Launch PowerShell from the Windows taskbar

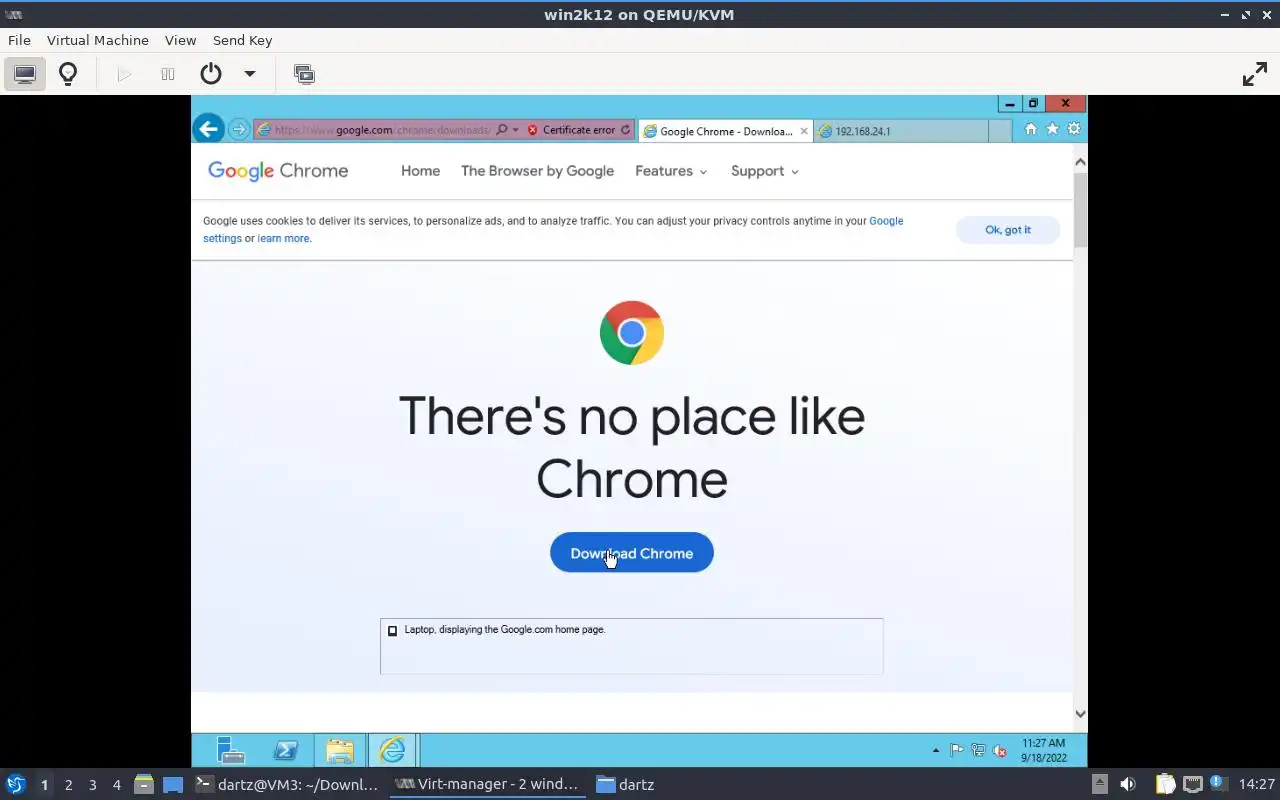285,750
